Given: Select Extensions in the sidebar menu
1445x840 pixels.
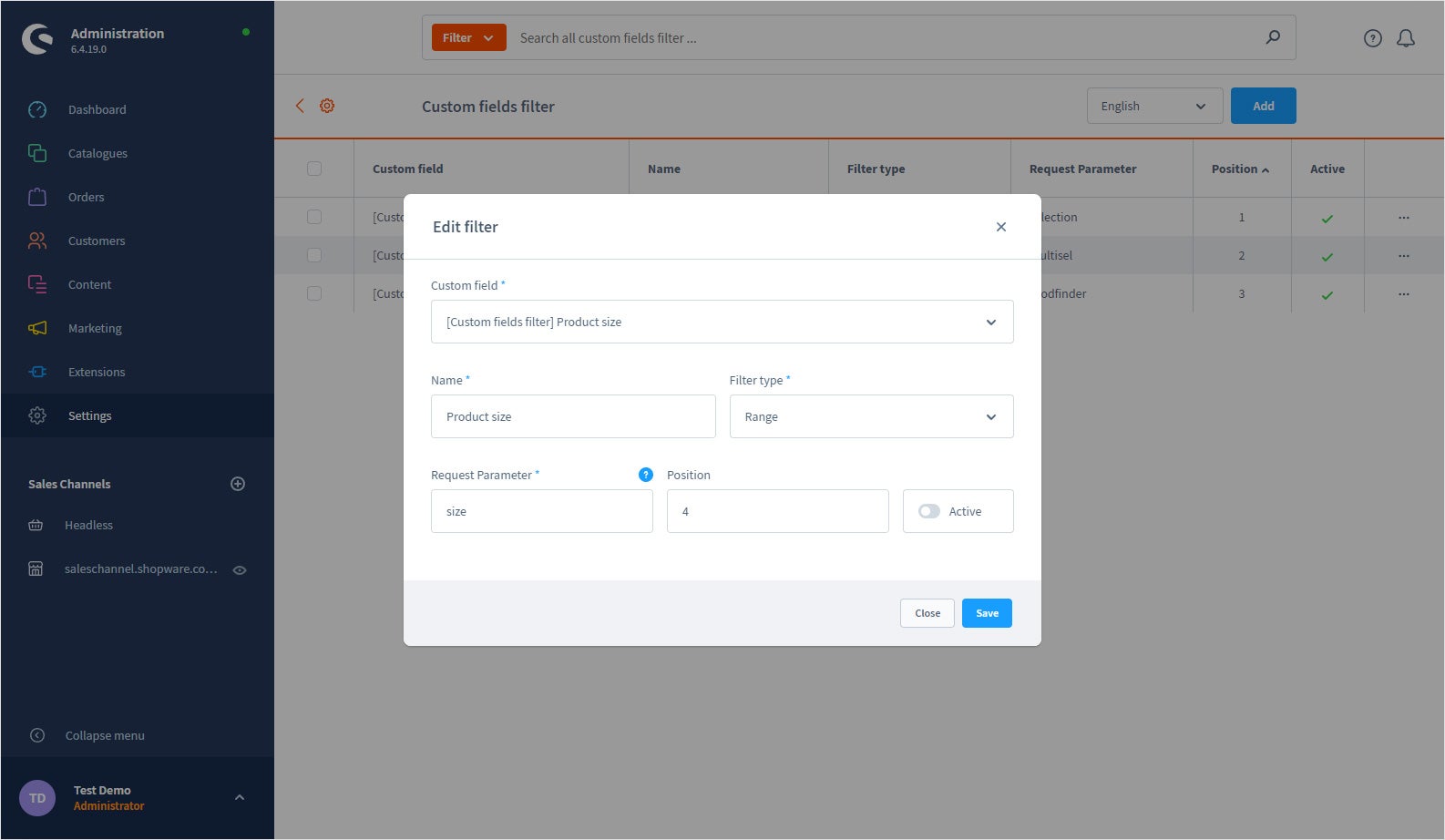Looking at the screenshot, I should point(97,372).
